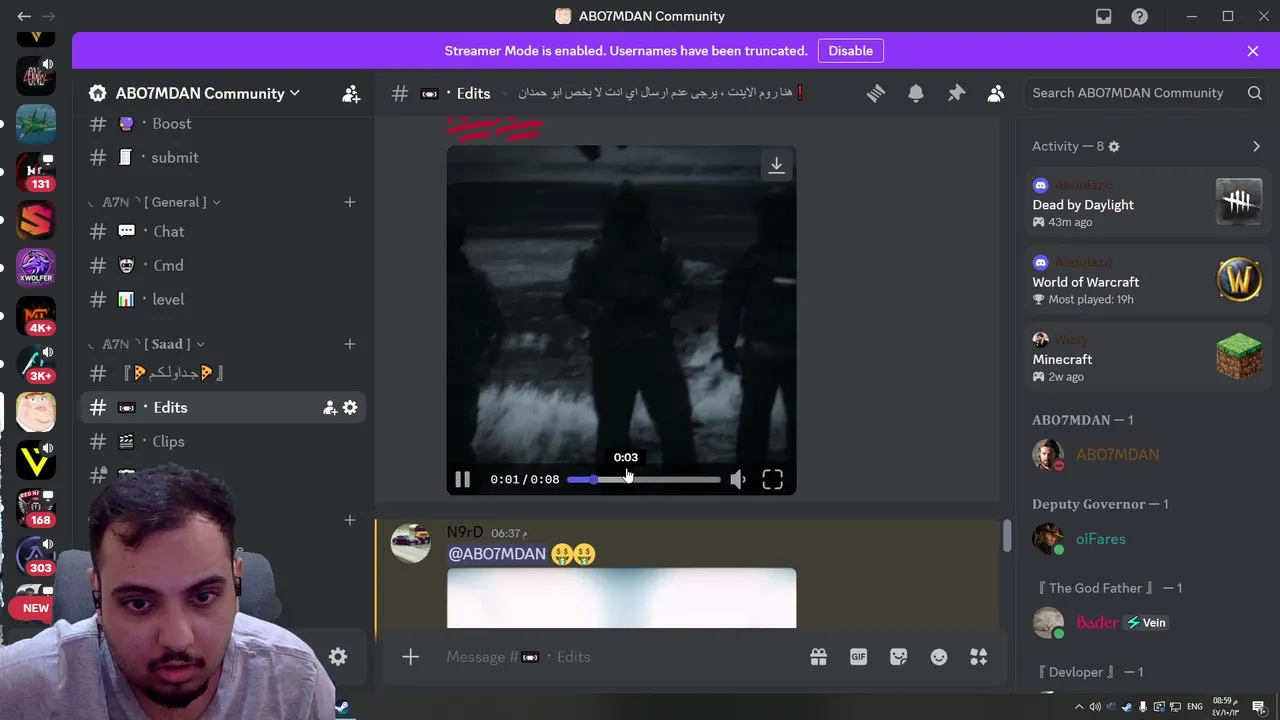Seek on the video progress bar

click(x=644, y=480)
